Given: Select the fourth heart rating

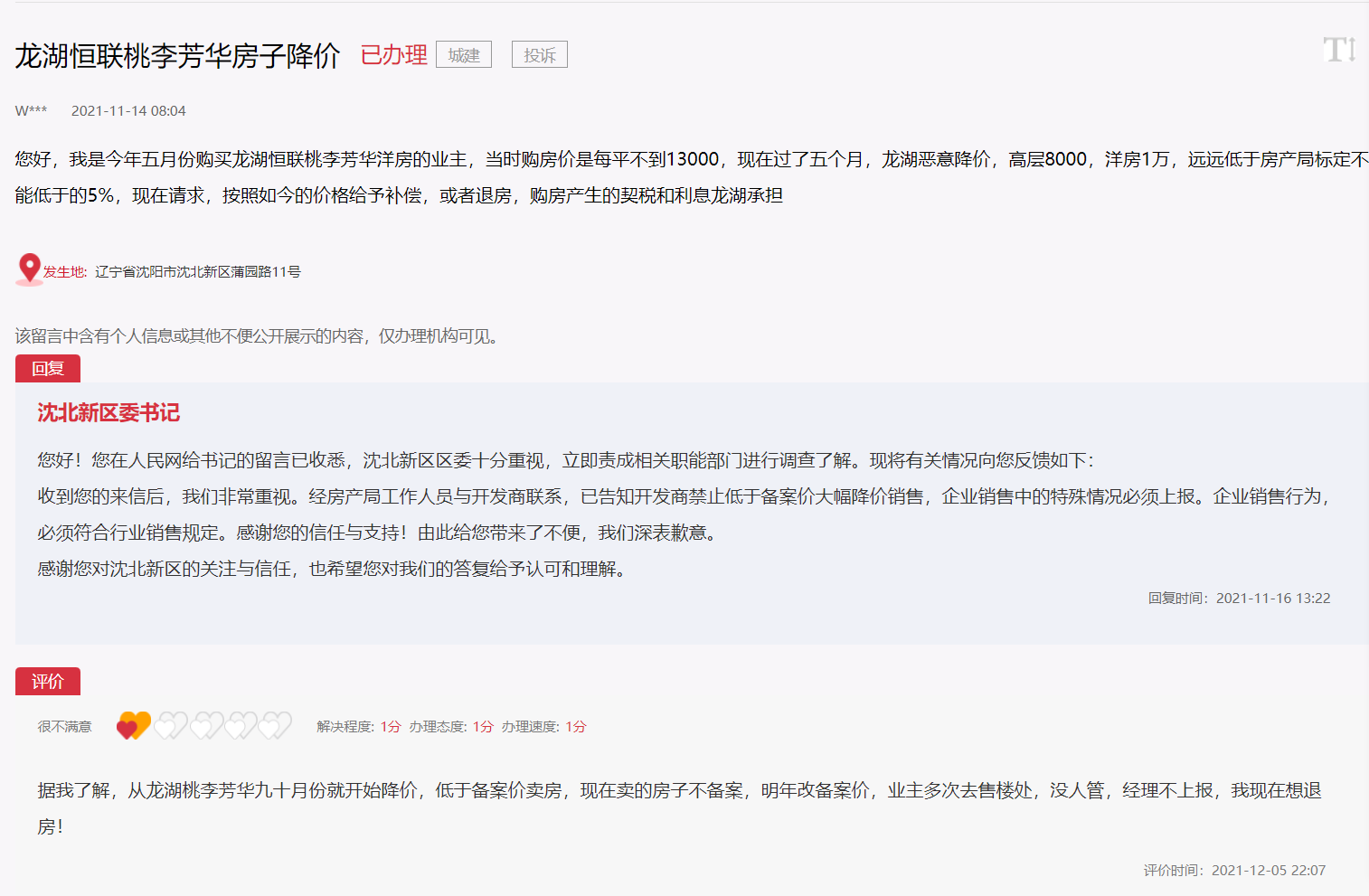Looking at the screenshot, I should [x=241, y=725].
